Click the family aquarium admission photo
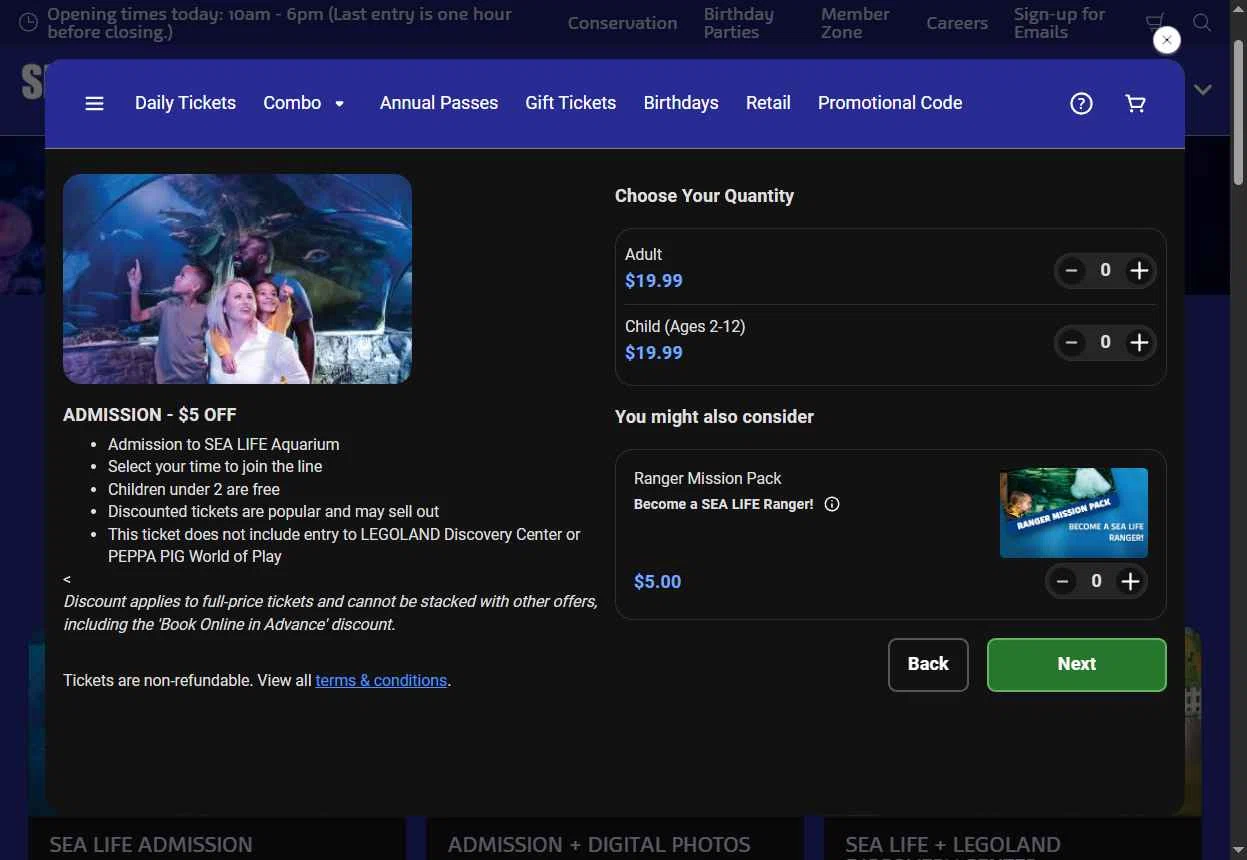The width and height of the screenshot is (1247, 860). [x=237, y=279]
